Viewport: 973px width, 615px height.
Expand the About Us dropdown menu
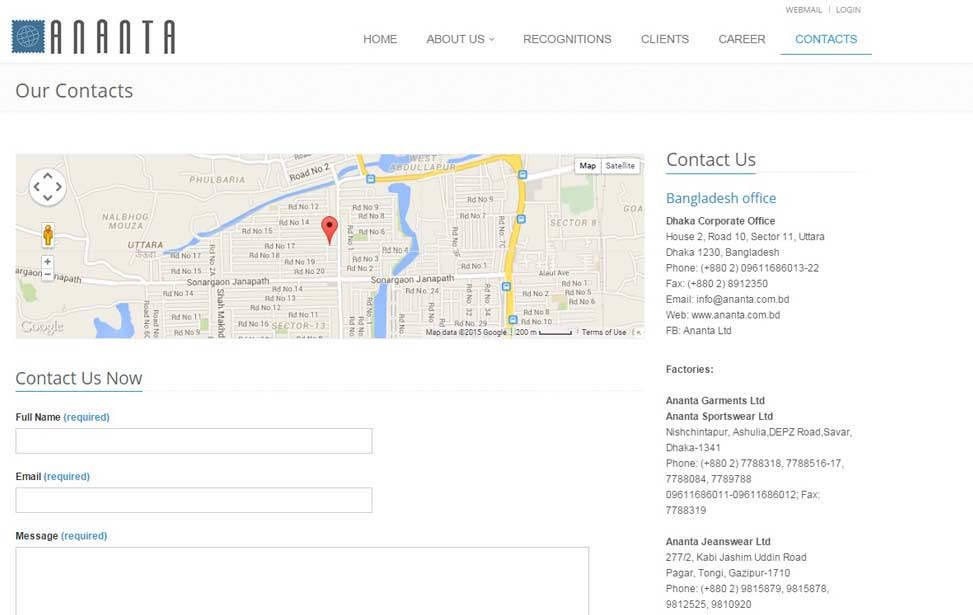[x=460, y=39]
